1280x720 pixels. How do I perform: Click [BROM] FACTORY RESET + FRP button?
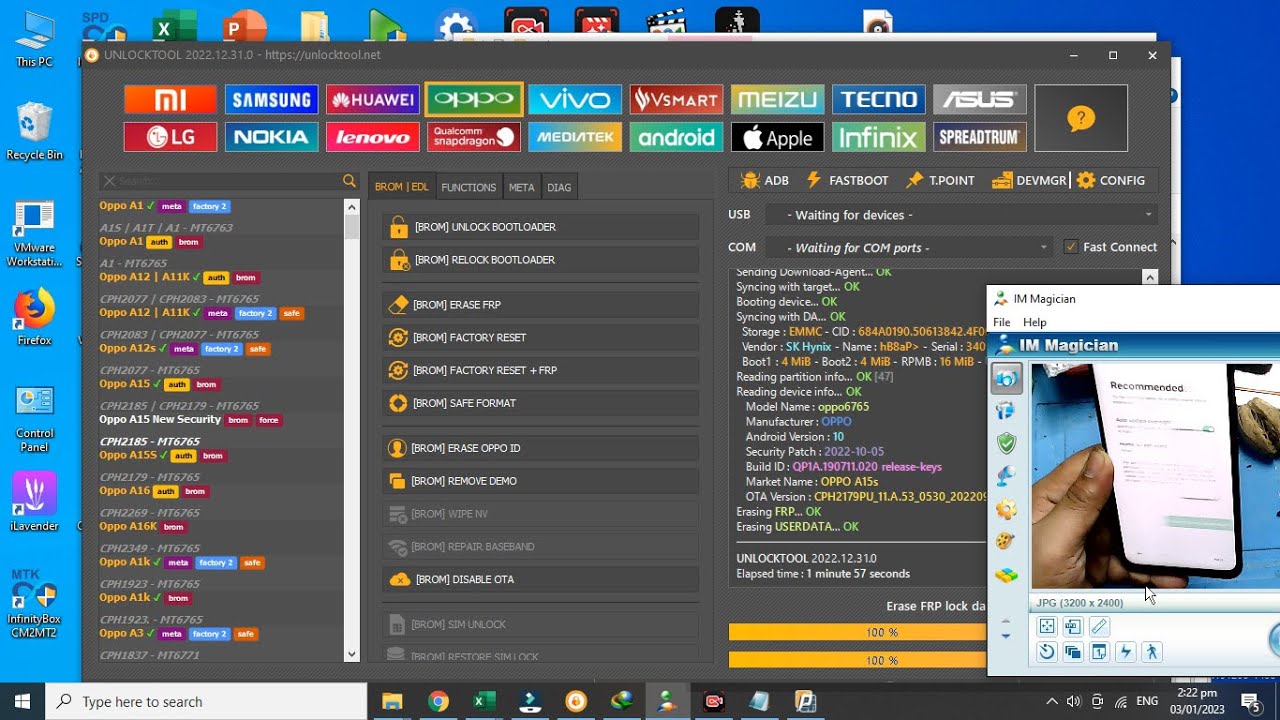(541, 370)
